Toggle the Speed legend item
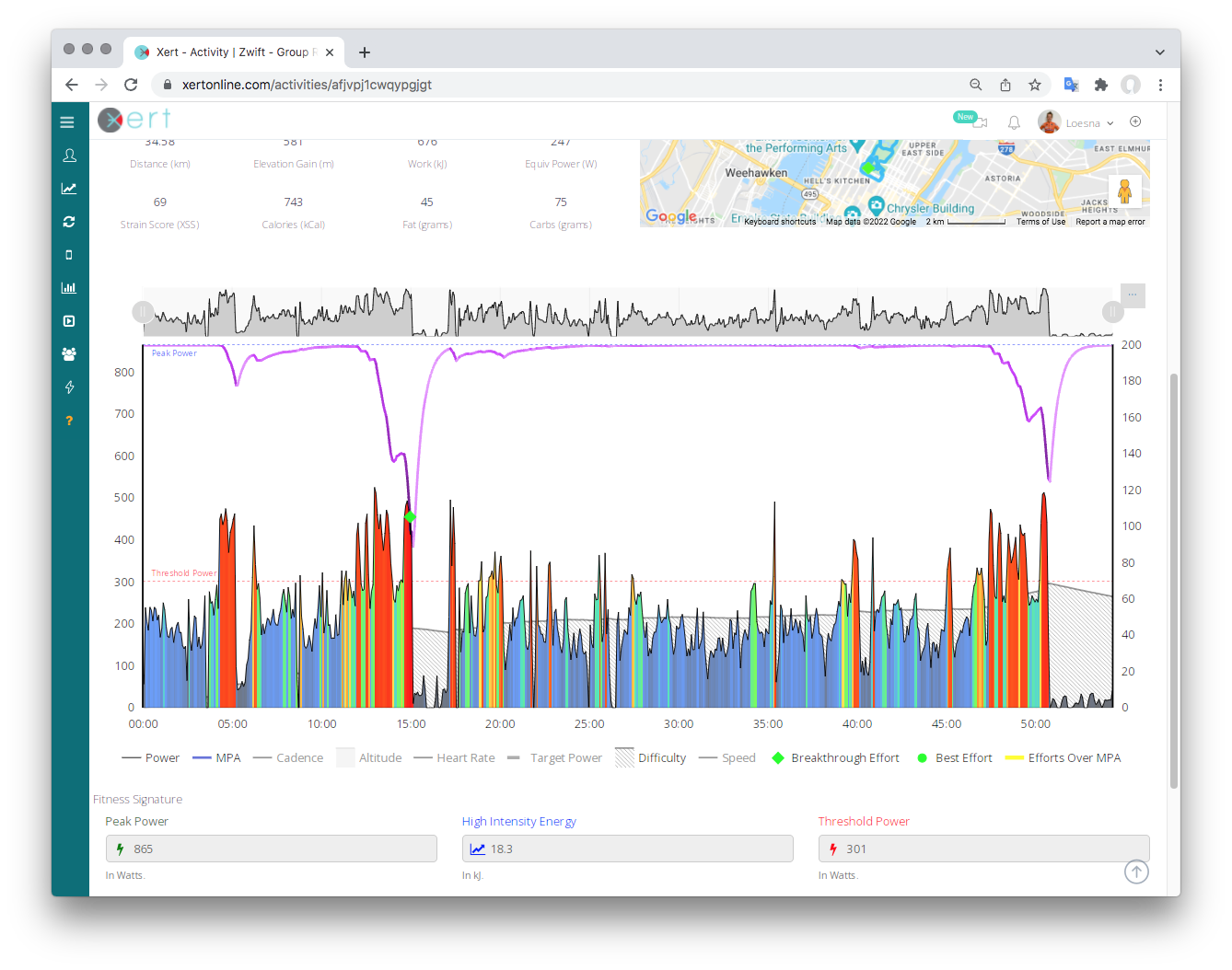 point(727,758)
